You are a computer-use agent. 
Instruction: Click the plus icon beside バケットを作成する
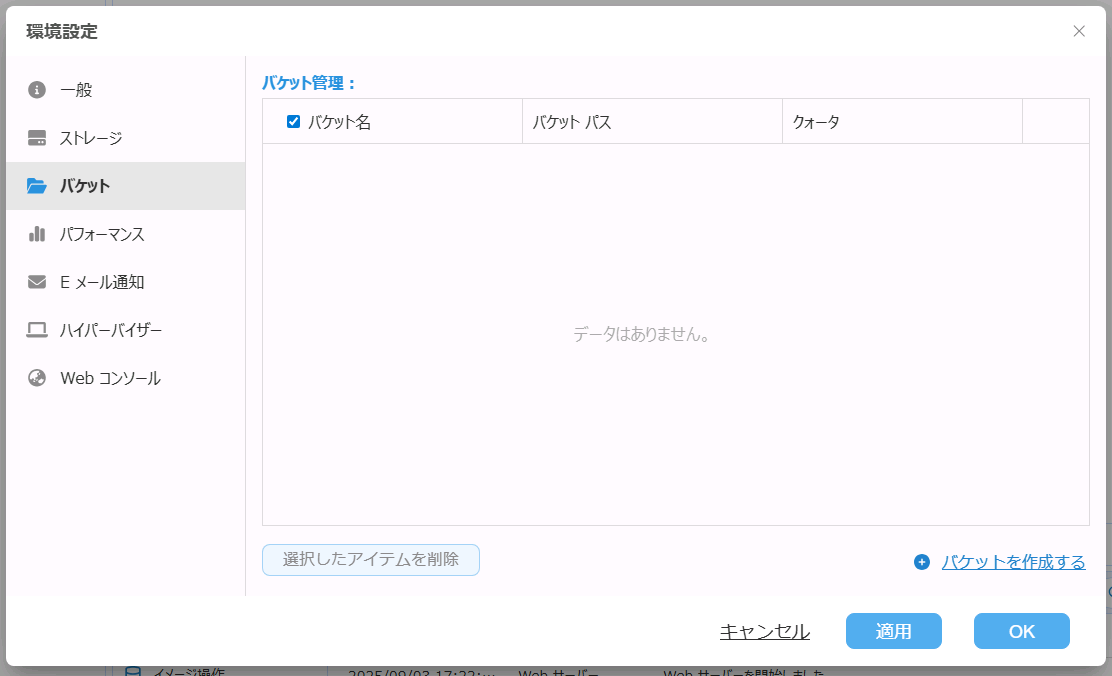pyautogui.click(x=922, y=562)
